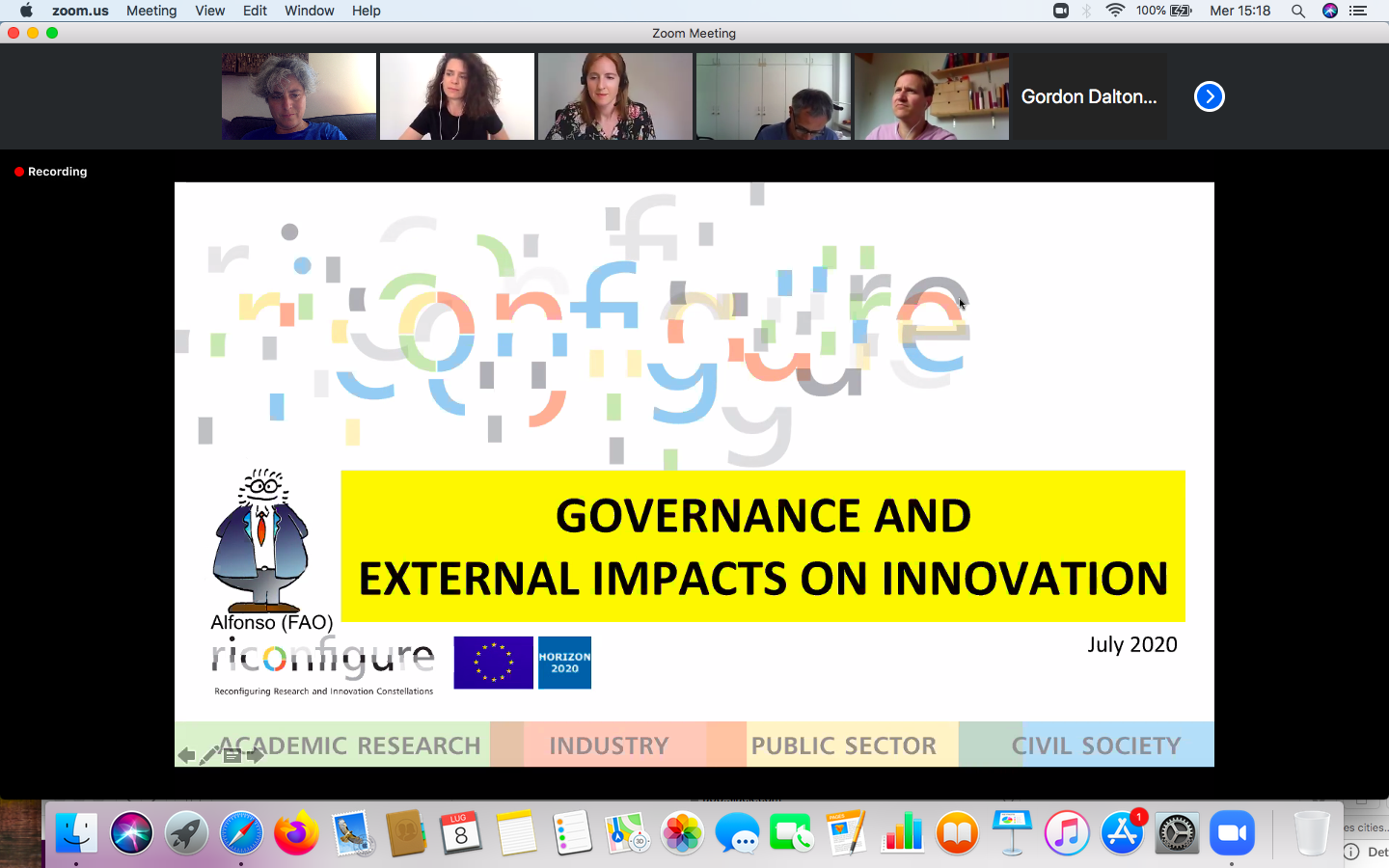1389x868 pixels.
Task: Open the View menu
Action: point(209,11)
